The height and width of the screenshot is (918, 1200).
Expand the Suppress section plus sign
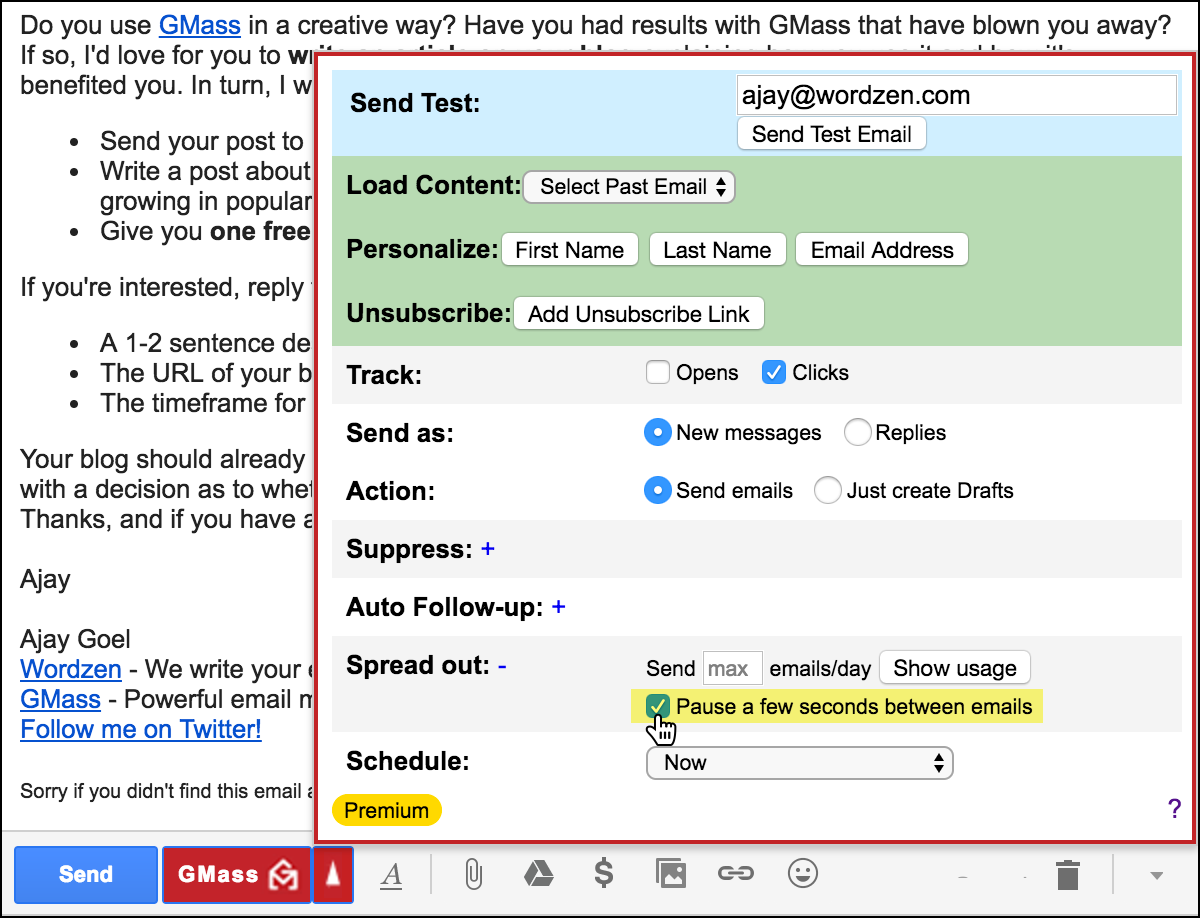tap(488, 549)
